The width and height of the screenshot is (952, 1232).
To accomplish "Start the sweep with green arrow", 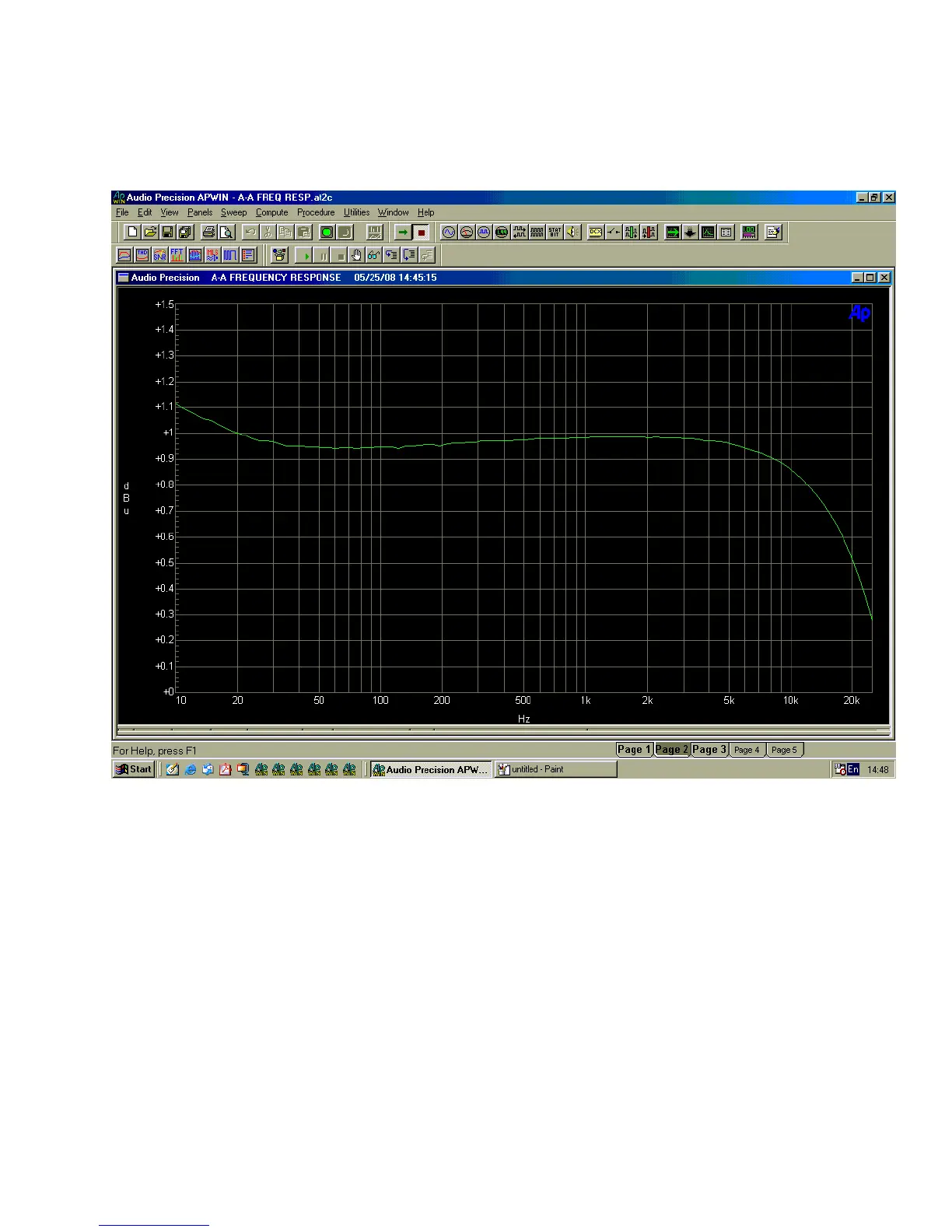I will pos(403,232).
